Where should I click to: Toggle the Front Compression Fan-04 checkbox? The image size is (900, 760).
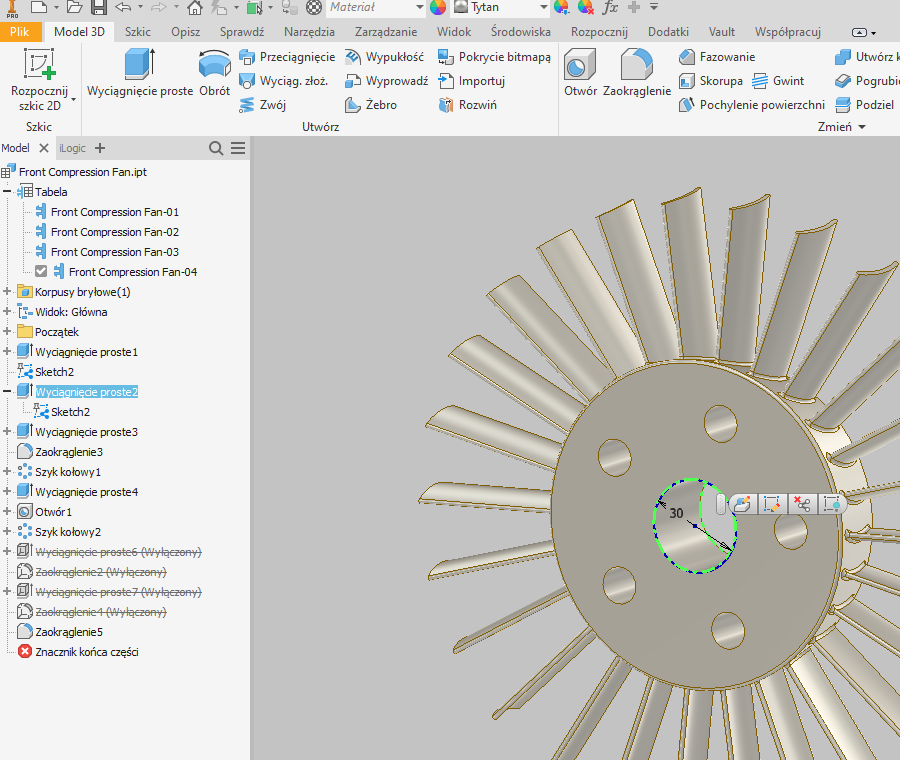click(41, 272)
